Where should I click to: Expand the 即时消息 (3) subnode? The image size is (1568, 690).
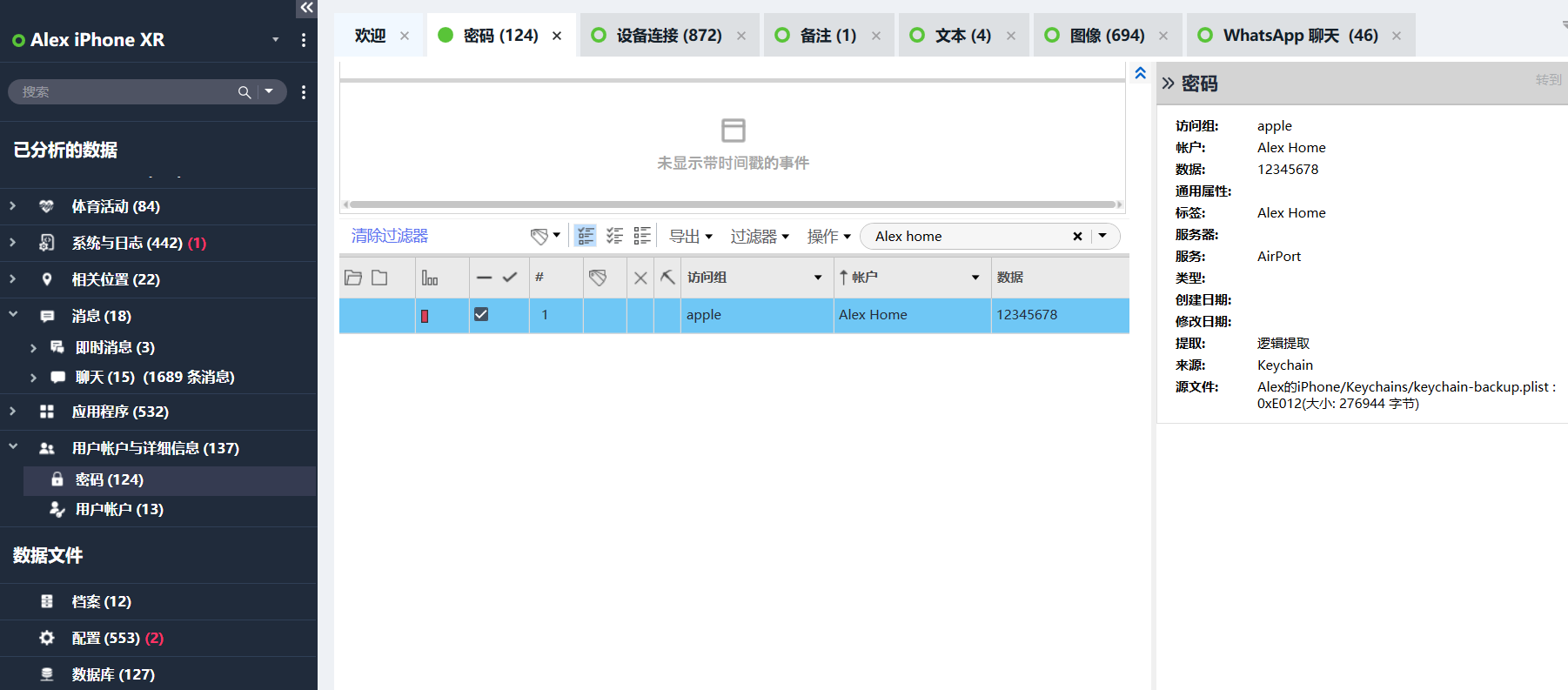pyautogui.click(x=33, y=348)
